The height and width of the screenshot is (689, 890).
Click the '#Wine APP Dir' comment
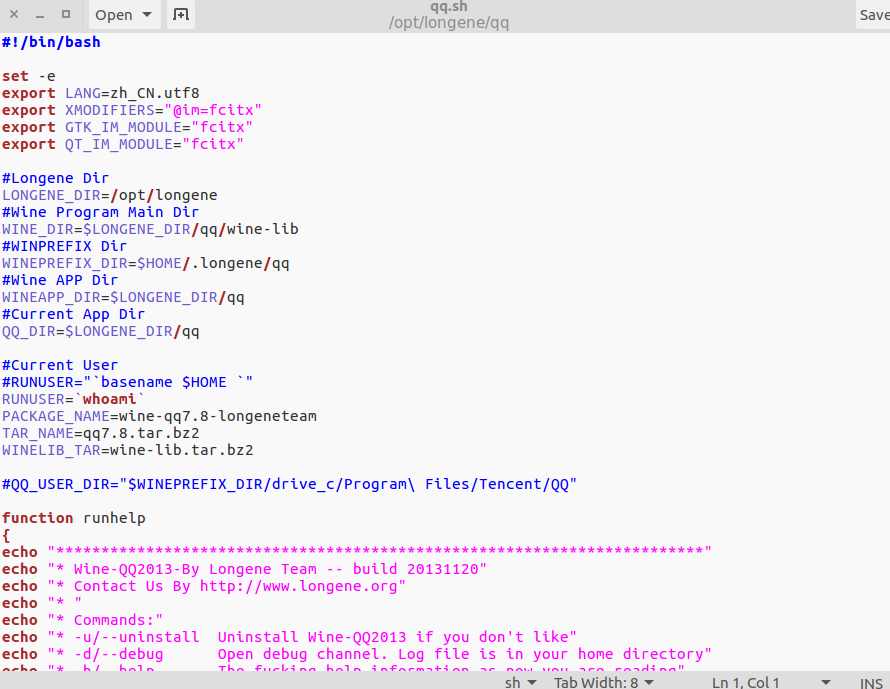[60, 280]
